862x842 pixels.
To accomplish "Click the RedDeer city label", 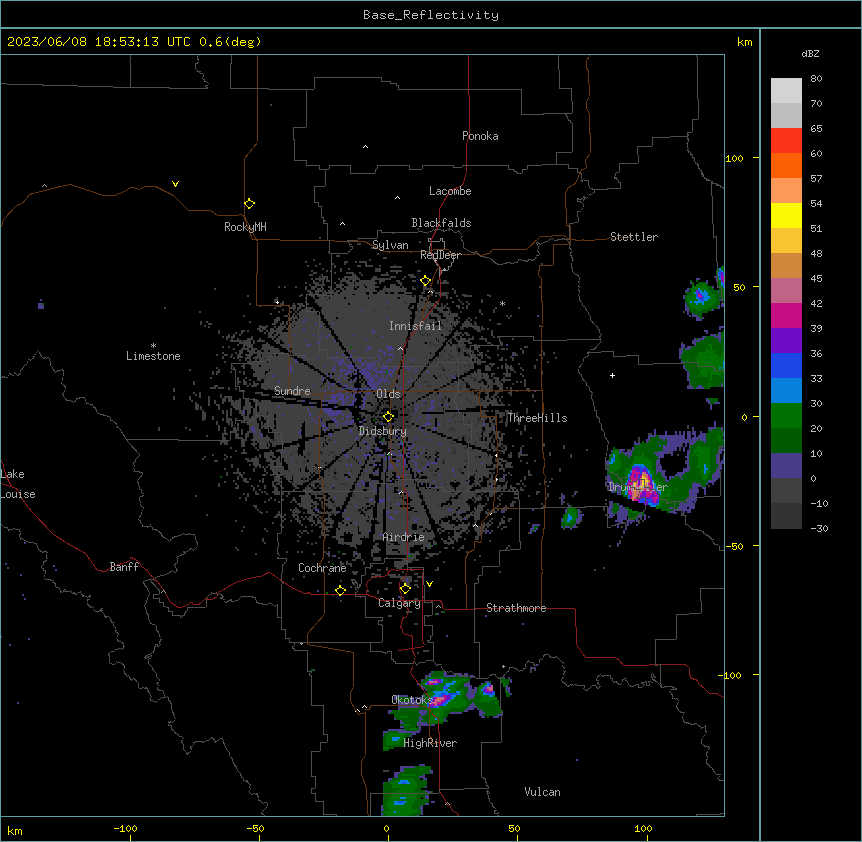I will pos(440,255).
